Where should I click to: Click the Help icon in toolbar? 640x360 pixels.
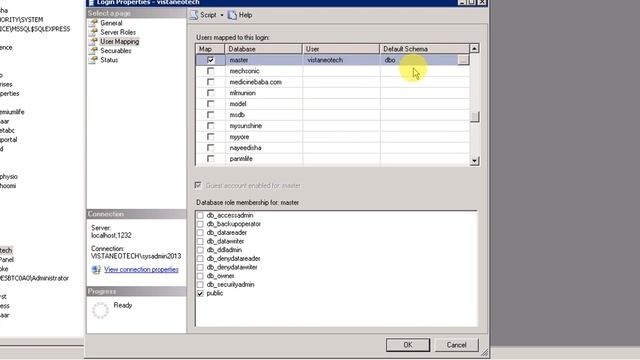click(x=232, y=15)
